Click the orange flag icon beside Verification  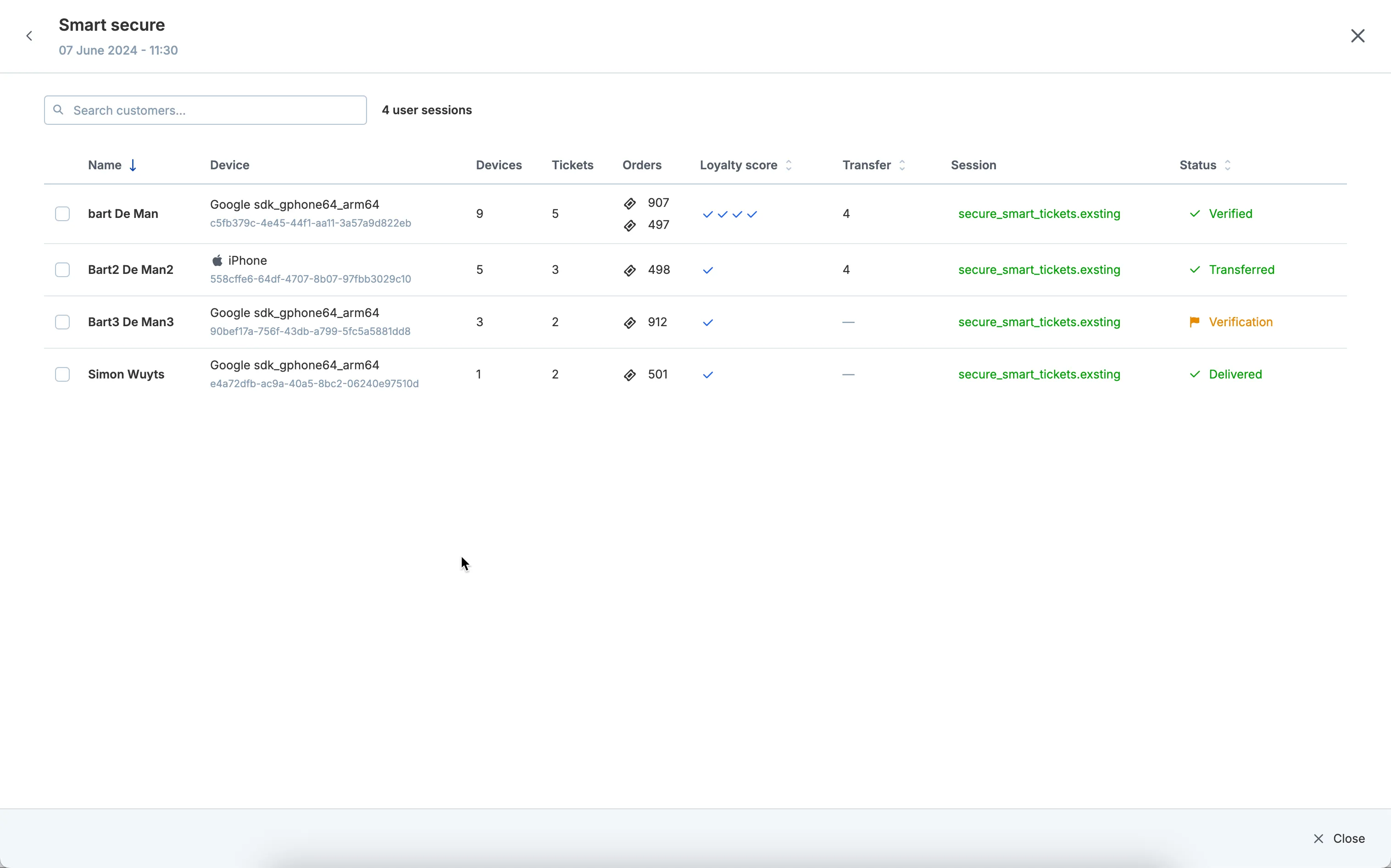[x=1195, y=322]
